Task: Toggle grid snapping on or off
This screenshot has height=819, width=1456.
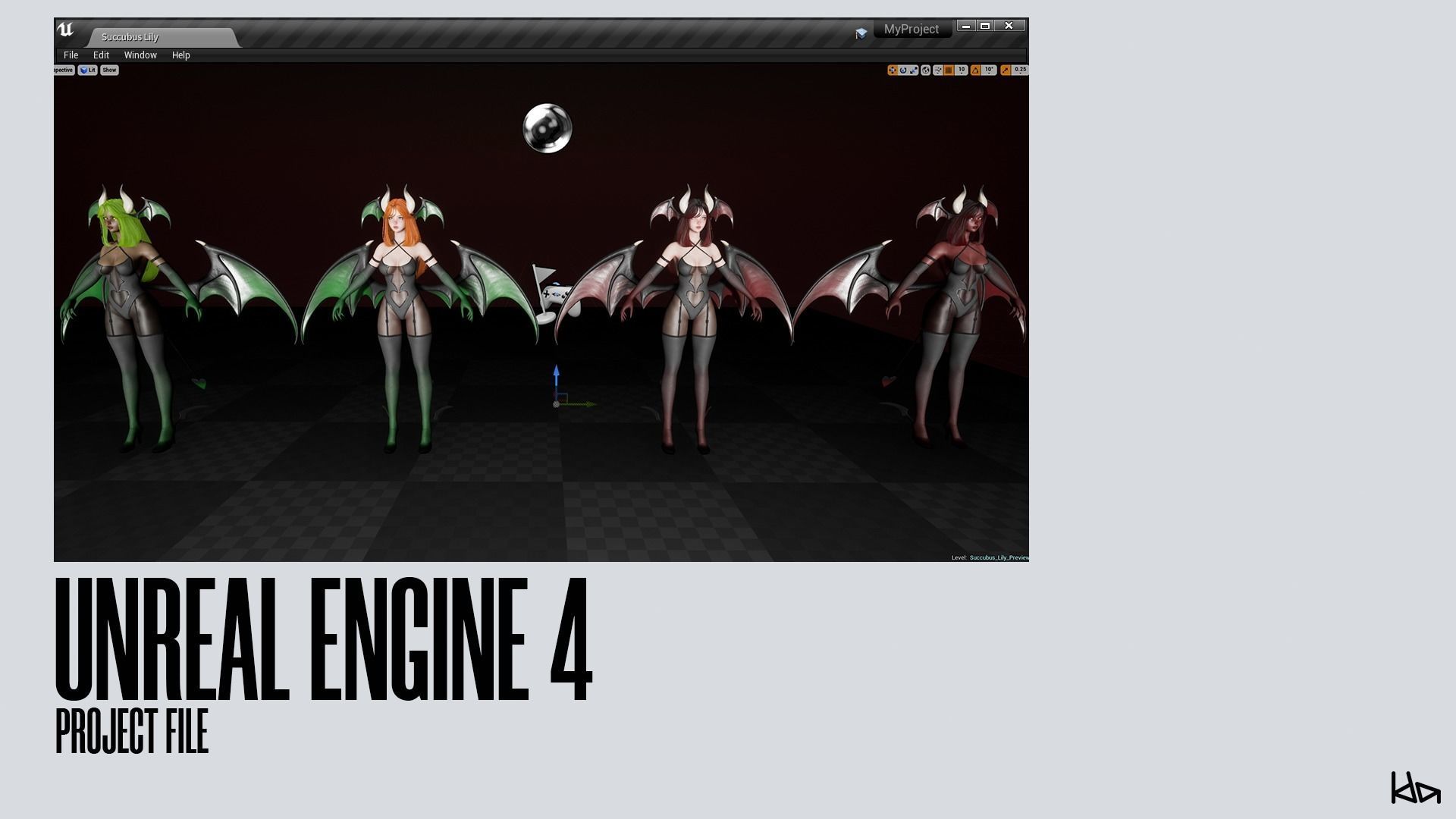Action: point(949,70)
